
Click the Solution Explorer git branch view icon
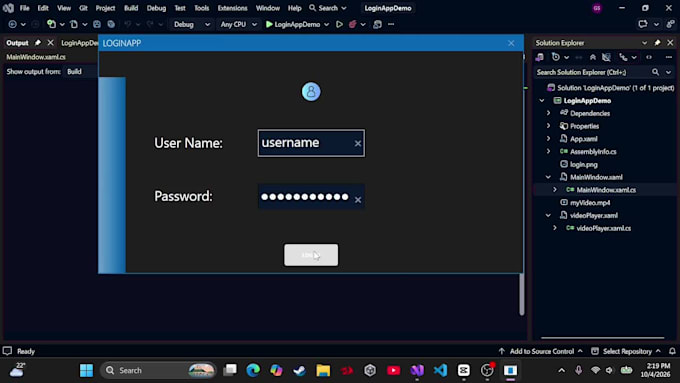pos(624,57)
